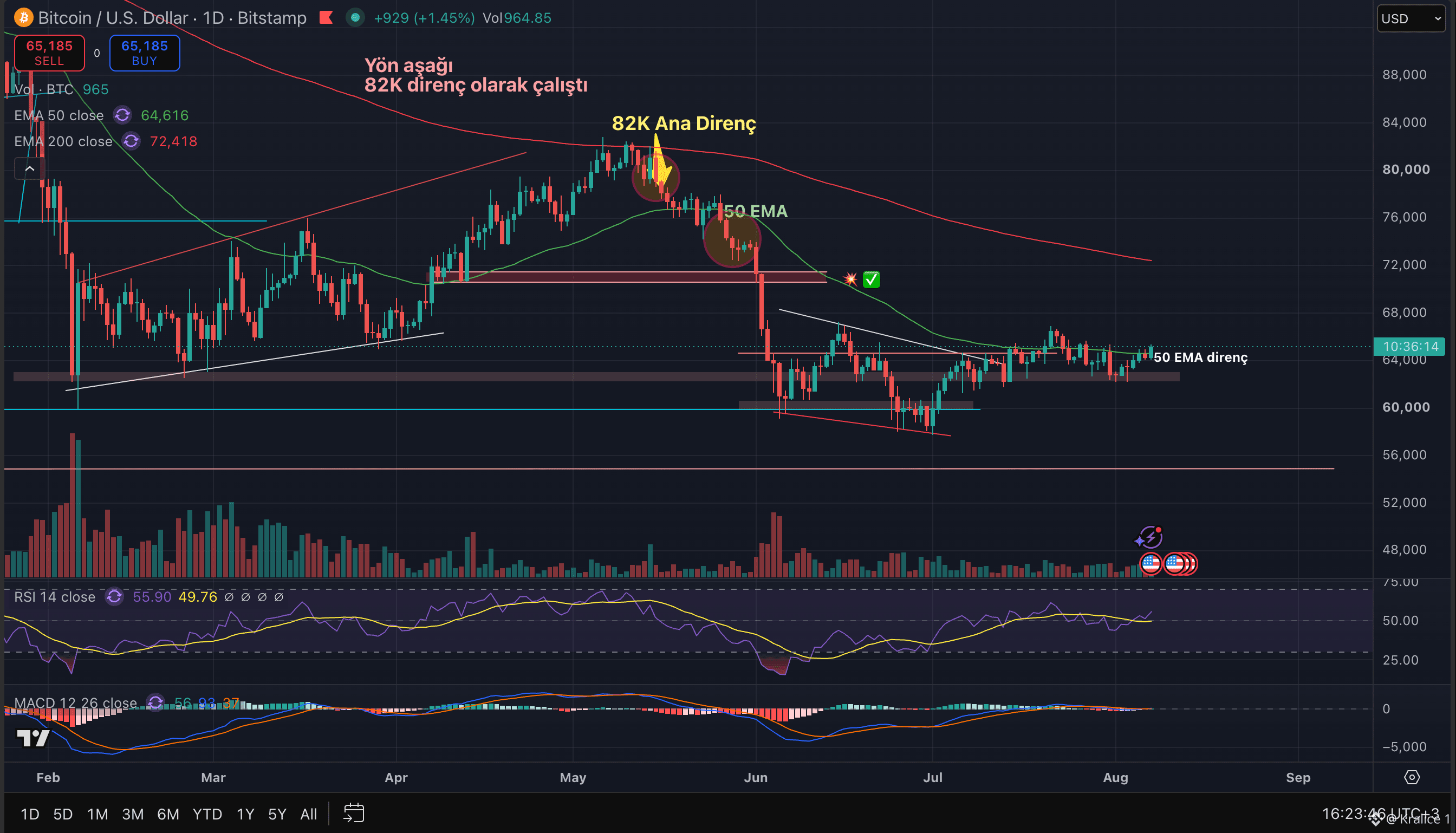The width and height of the screenshot is (1456, 833).
Task: Click the EMA 50 close legend label
Action: [x=59, y=115]
